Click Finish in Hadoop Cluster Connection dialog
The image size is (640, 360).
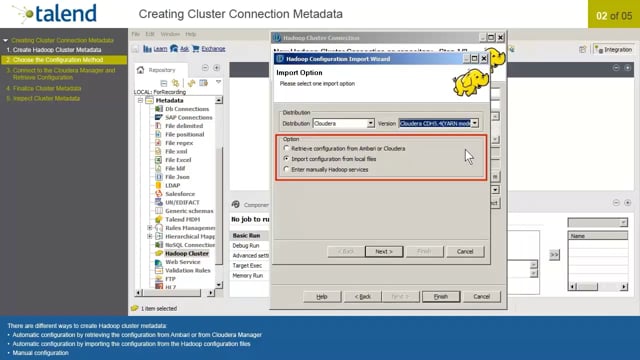pos(441,297)
